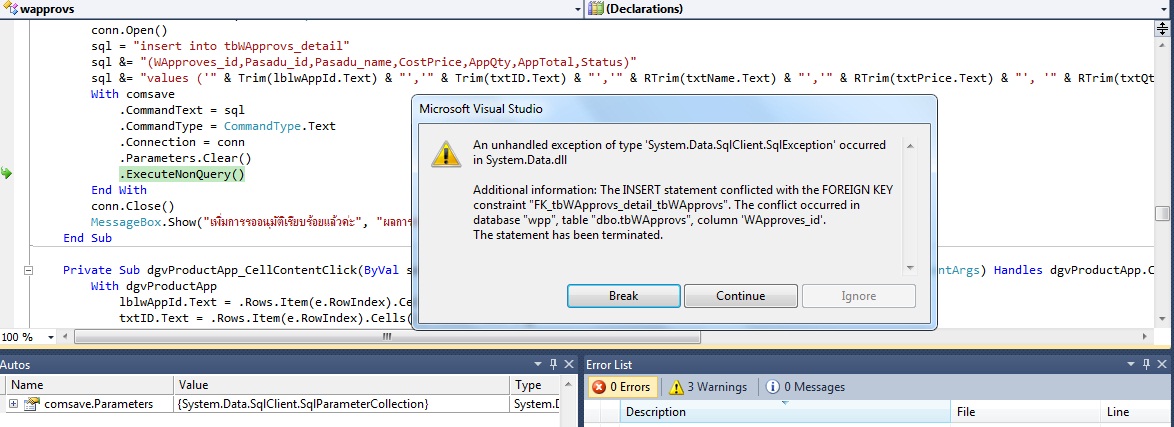Click the Type column header in Autos
This screenshot has width=1174, height=427.
(535, 385)
